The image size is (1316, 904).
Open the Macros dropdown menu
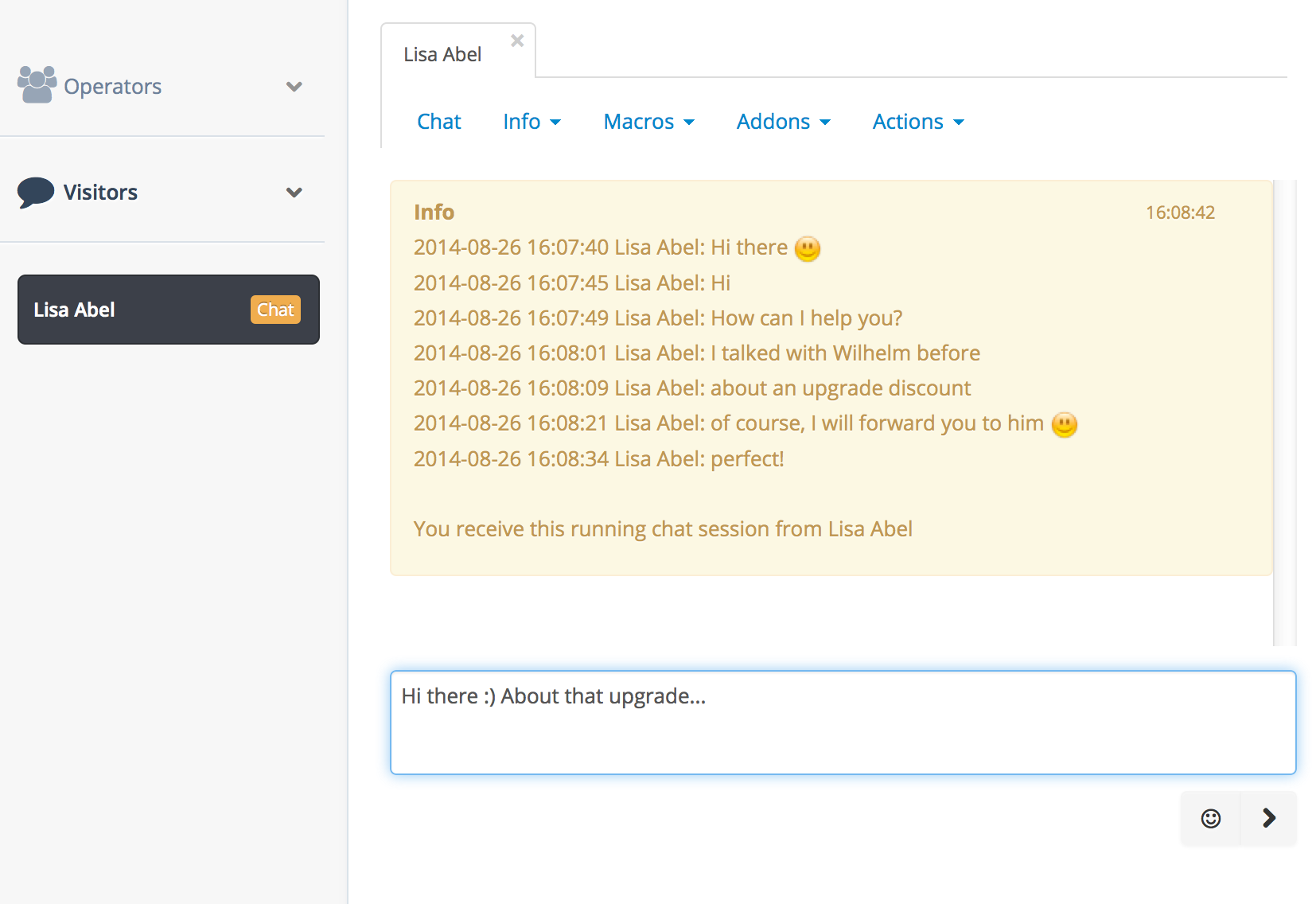[649, 122]
